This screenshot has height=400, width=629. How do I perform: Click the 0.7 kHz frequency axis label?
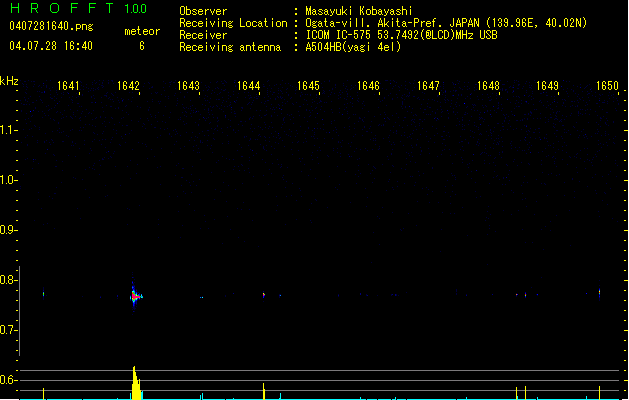point(8,330)
